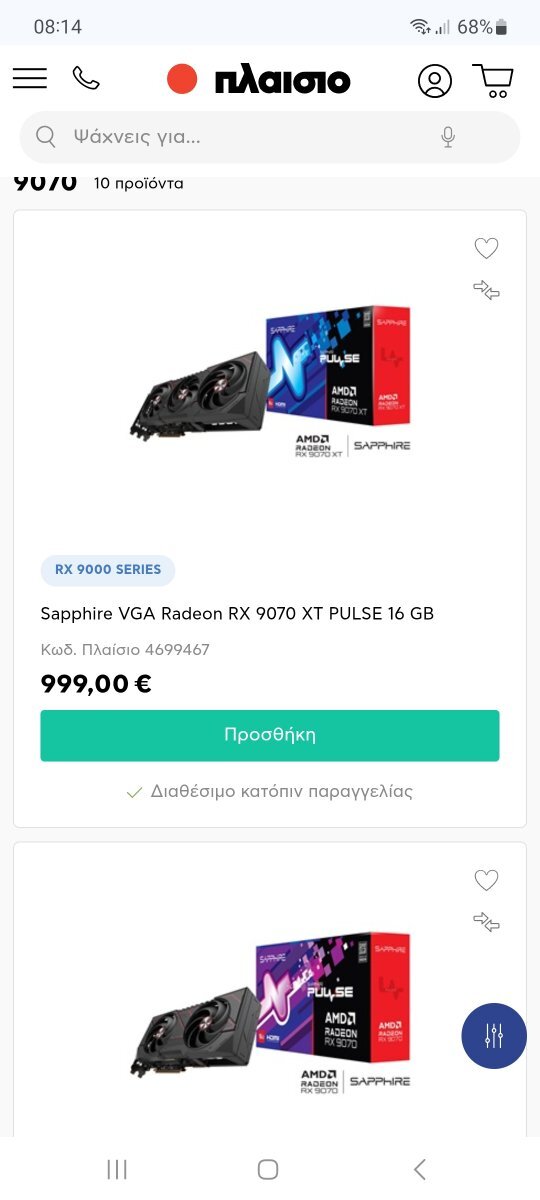Screen dimensions: 540x1200
Task: Compare the second Sapphire RX 9070 card
Action: coord(486,923)
